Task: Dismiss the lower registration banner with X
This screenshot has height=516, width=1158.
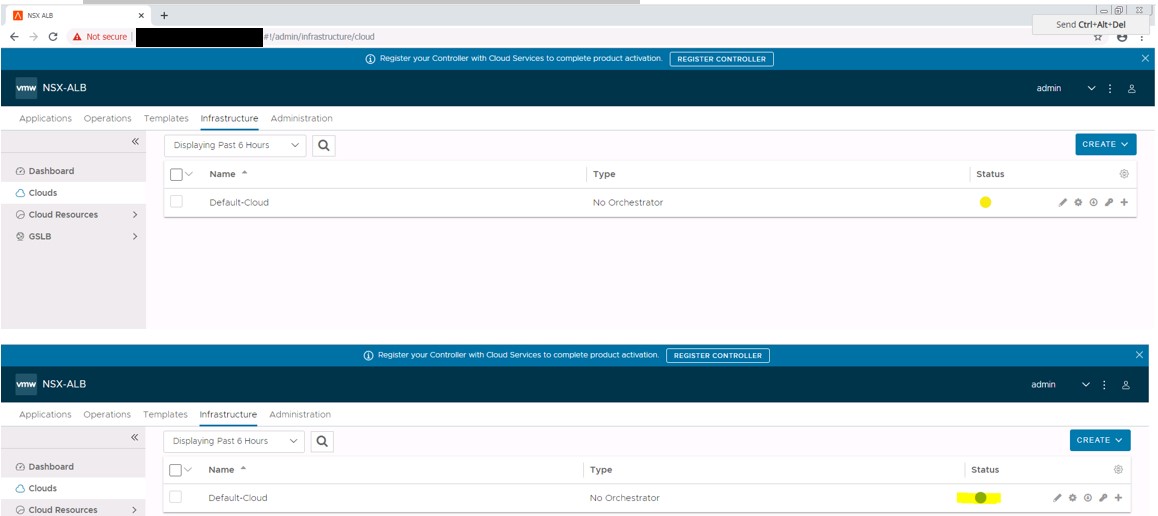Action: point(1140,355)
